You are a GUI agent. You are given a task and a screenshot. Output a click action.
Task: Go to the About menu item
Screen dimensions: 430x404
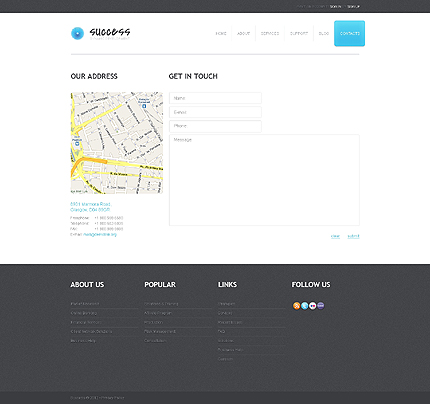[x=243, y=34]
